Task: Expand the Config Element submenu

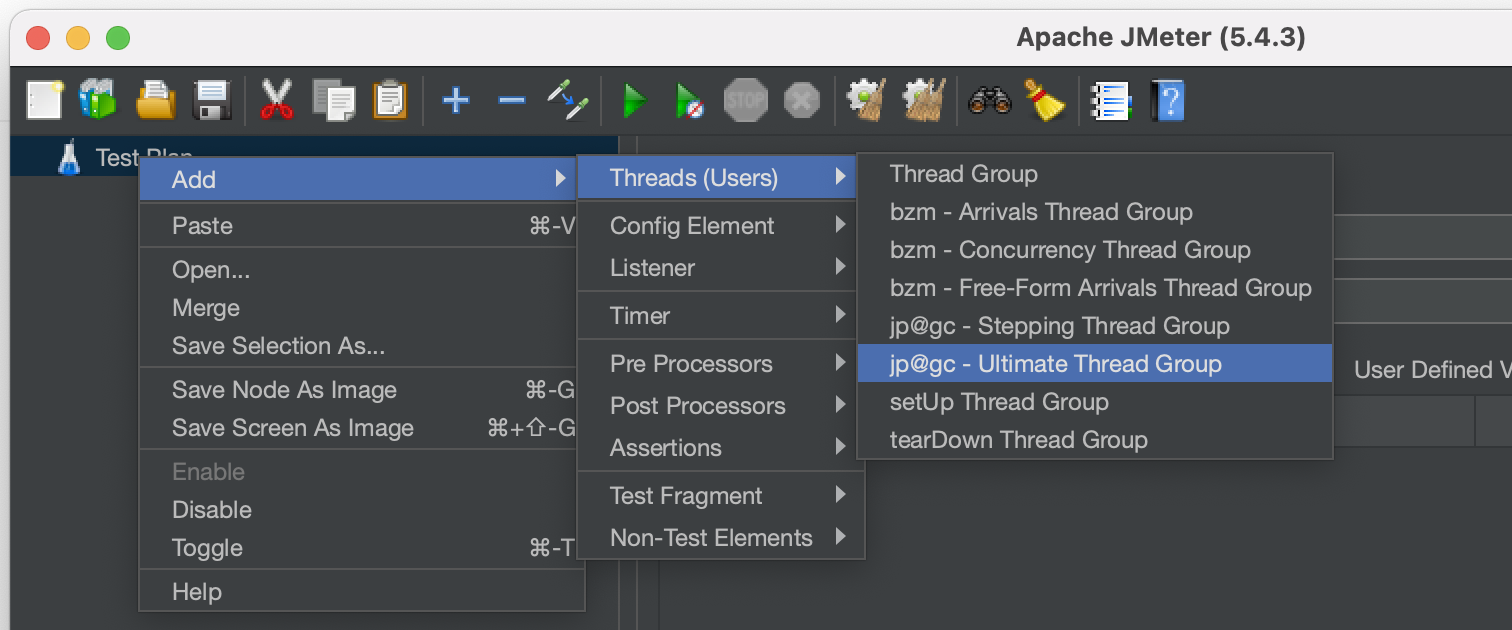Action: (718, 226)
